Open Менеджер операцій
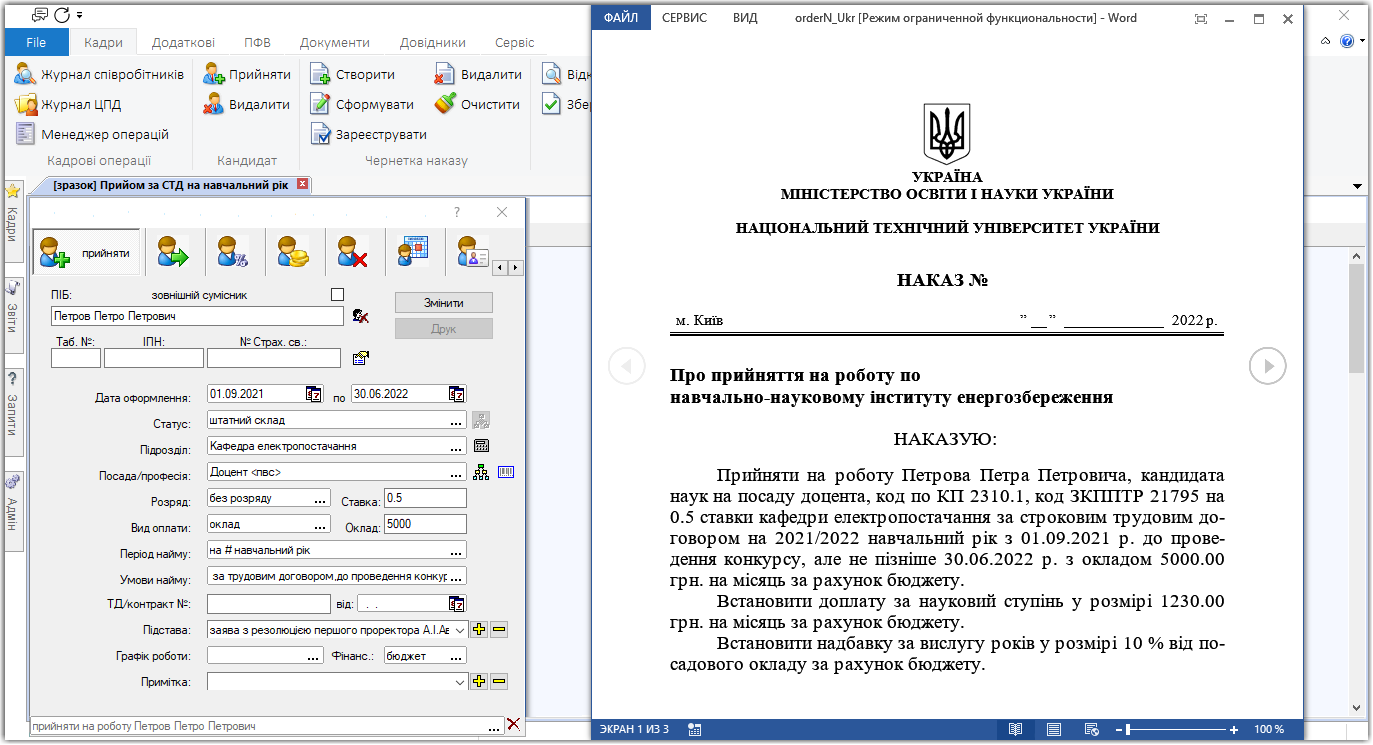1373x745 pixels. 92,134
